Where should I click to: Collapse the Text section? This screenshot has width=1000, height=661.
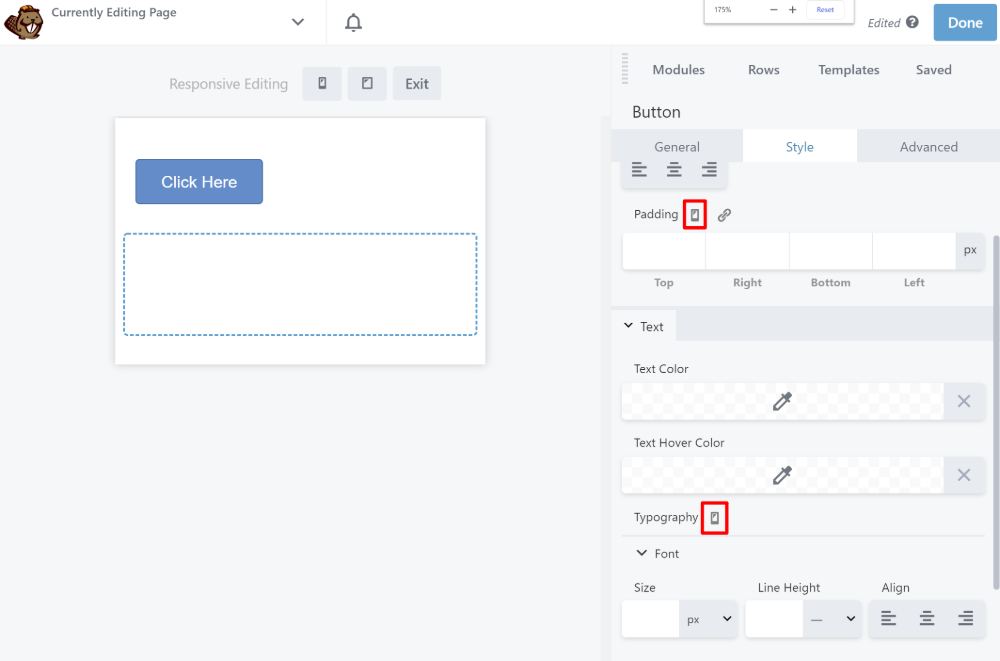[643, 327]
